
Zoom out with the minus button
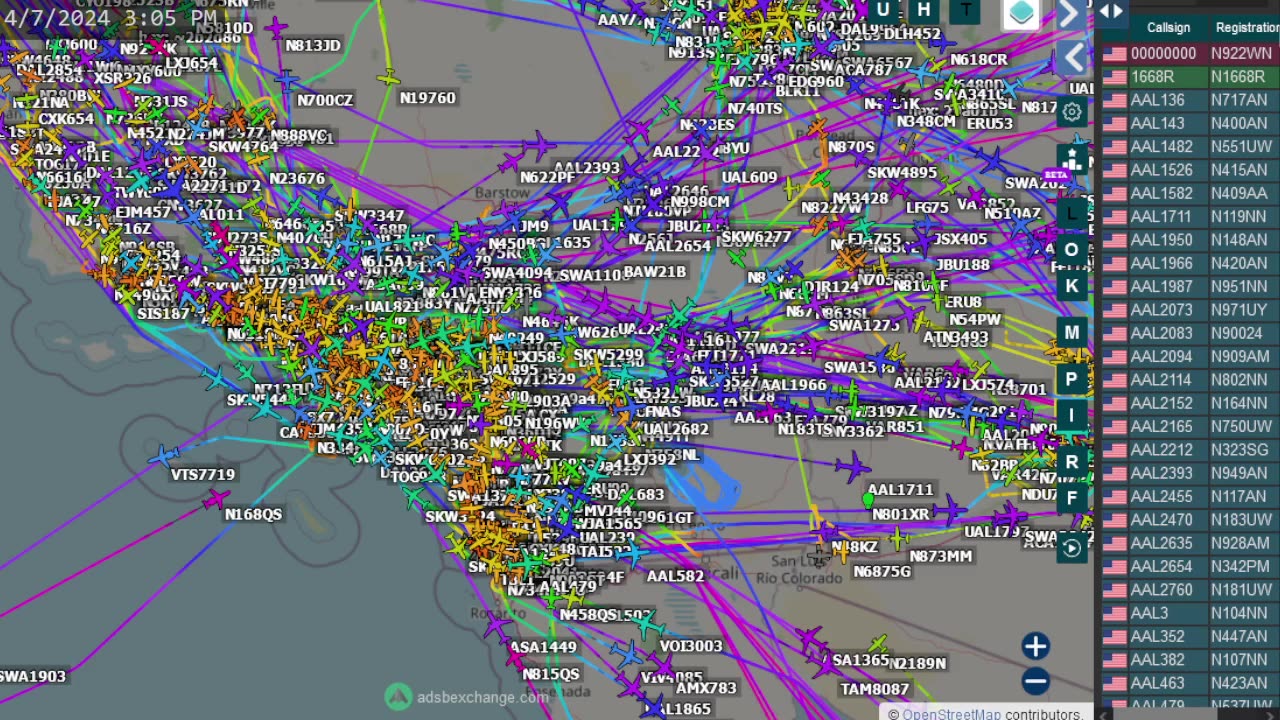[x=1036, y=682]
